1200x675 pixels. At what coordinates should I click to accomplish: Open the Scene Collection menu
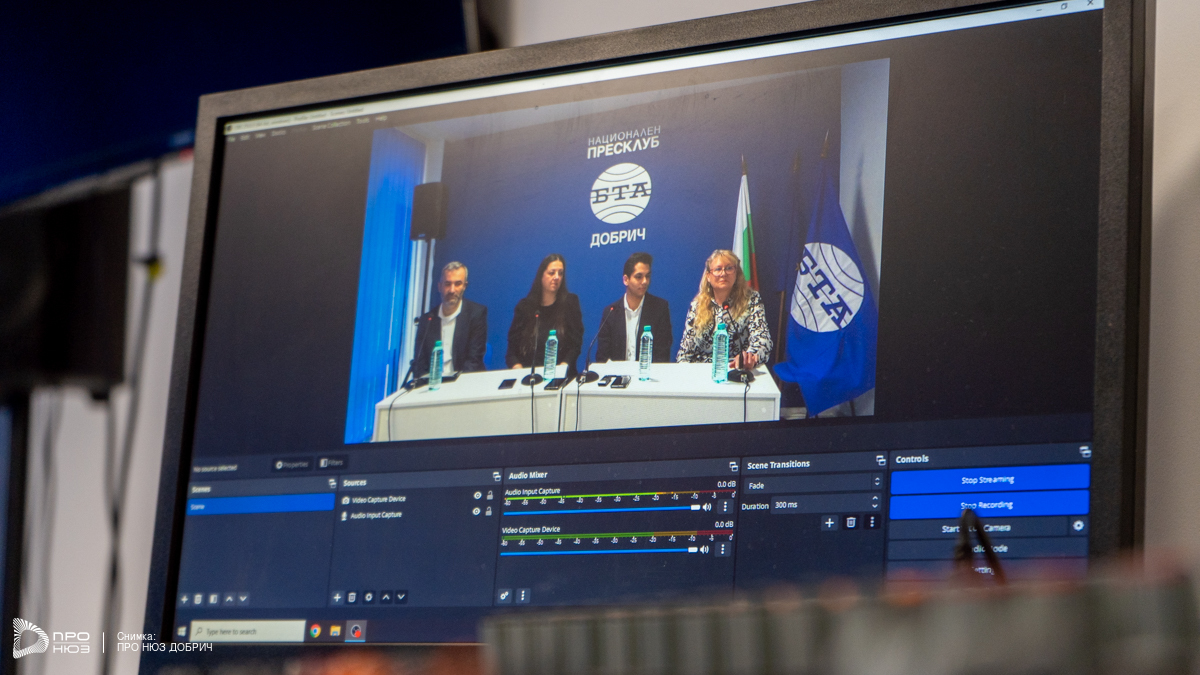coord(330,124)
